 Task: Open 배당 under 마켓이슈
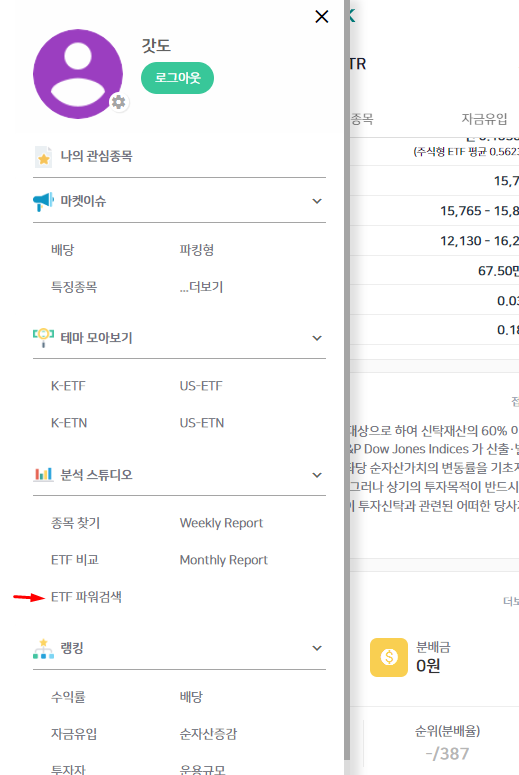coord(62,250)
